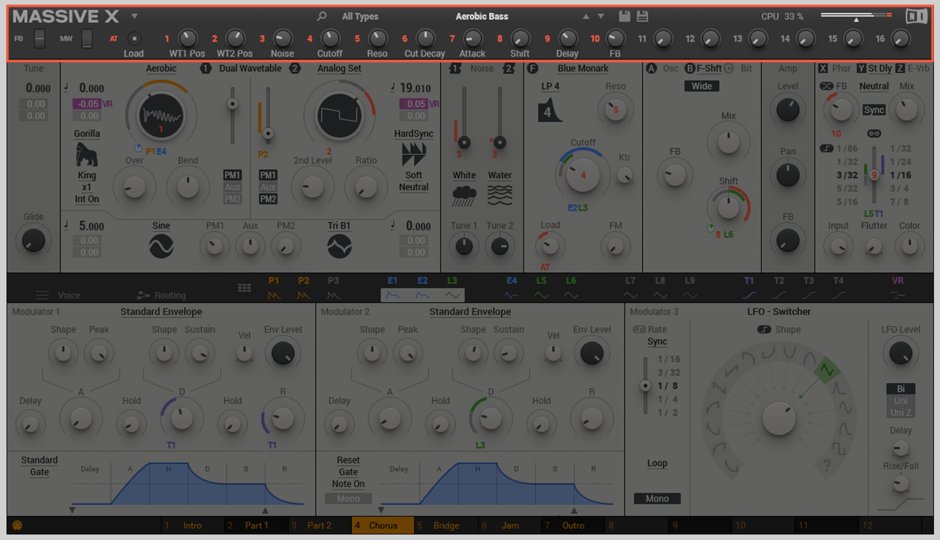Click the save-as preset icon

click(x=642, y=17)
